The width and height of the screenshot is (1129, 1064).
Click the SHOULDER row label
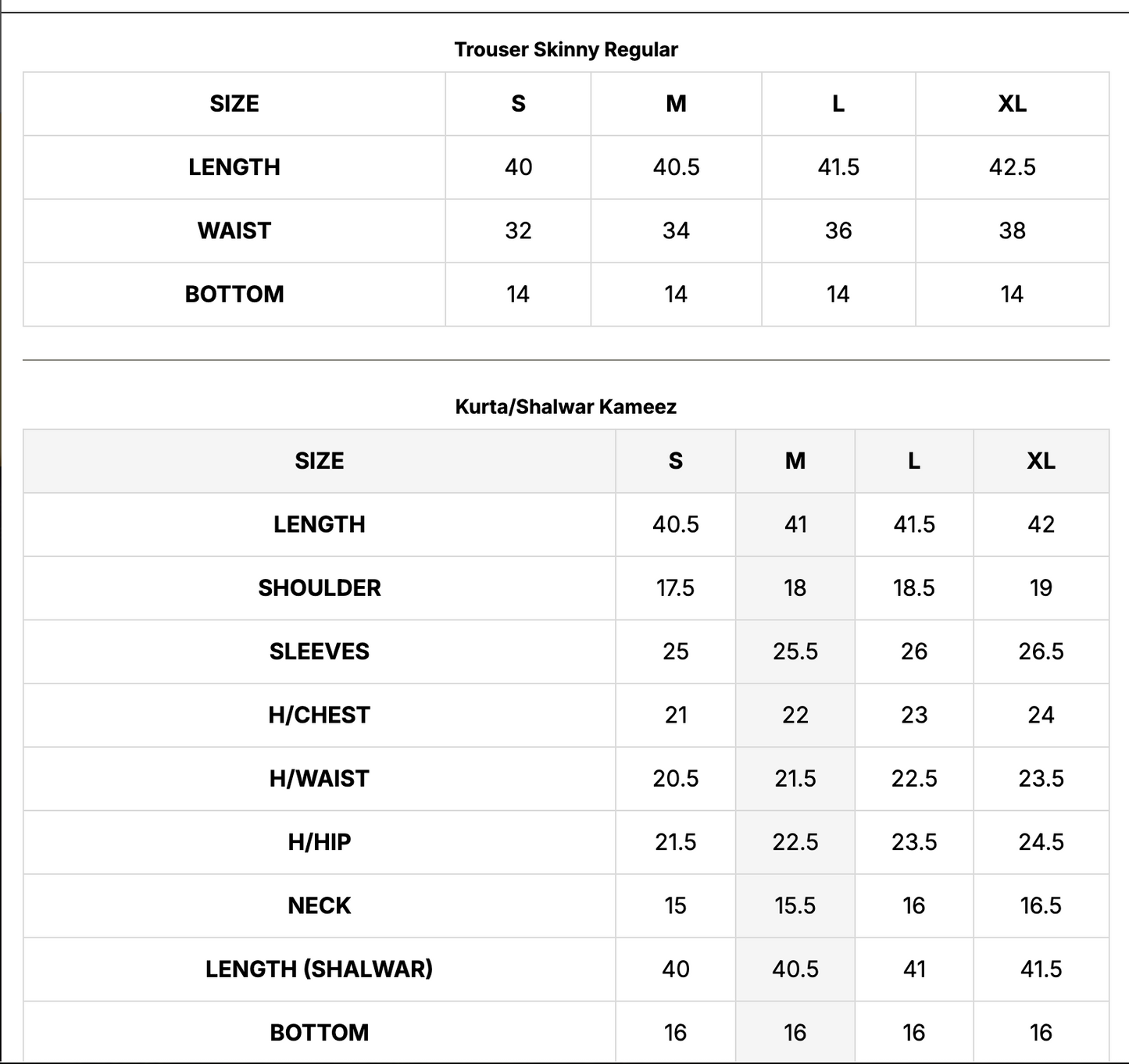point(320,587)
